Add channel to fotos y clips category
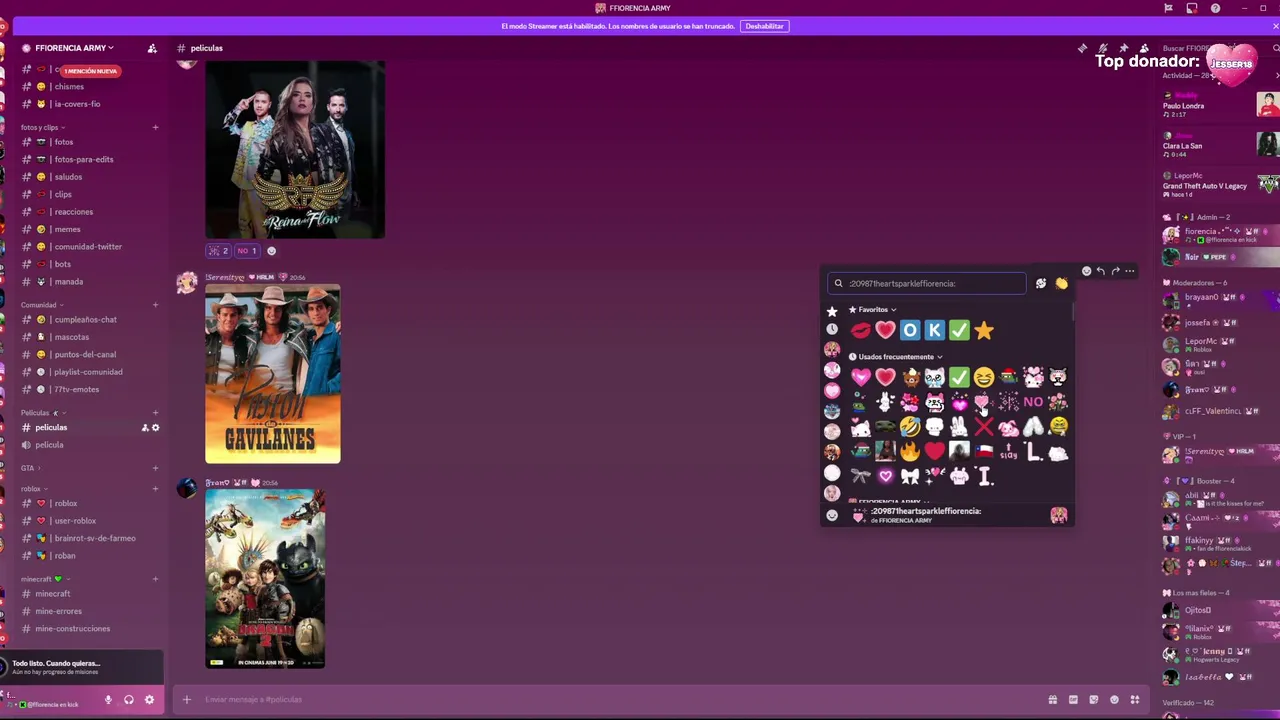This screenshot has height=720, width=1280. pyautogui.click(x=155, y=127)
